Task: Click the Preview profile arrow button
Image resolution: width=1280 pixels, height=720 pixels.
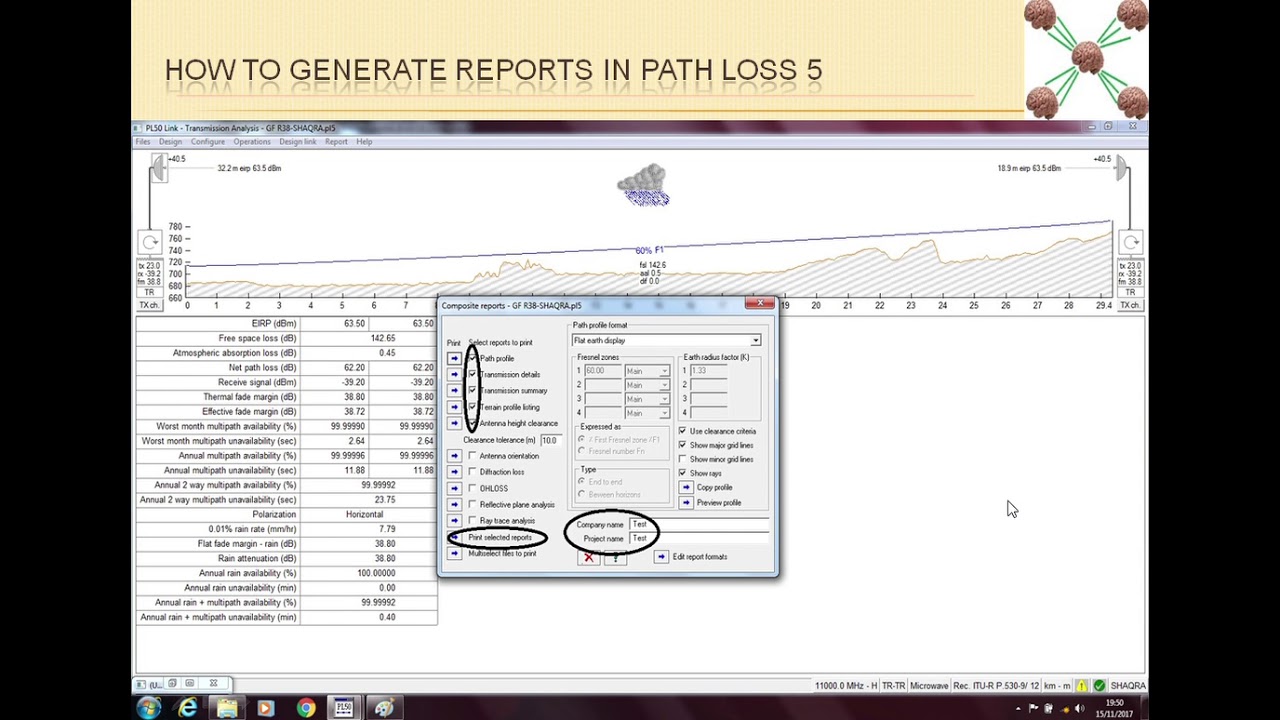Action: 686,502
